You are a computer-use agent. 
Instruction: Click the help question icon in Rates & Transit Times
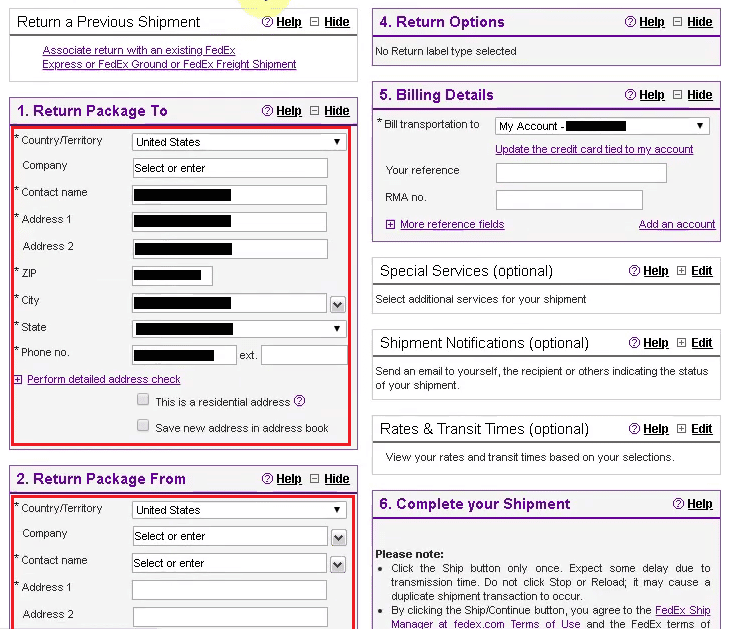click(x=634, y=429)
